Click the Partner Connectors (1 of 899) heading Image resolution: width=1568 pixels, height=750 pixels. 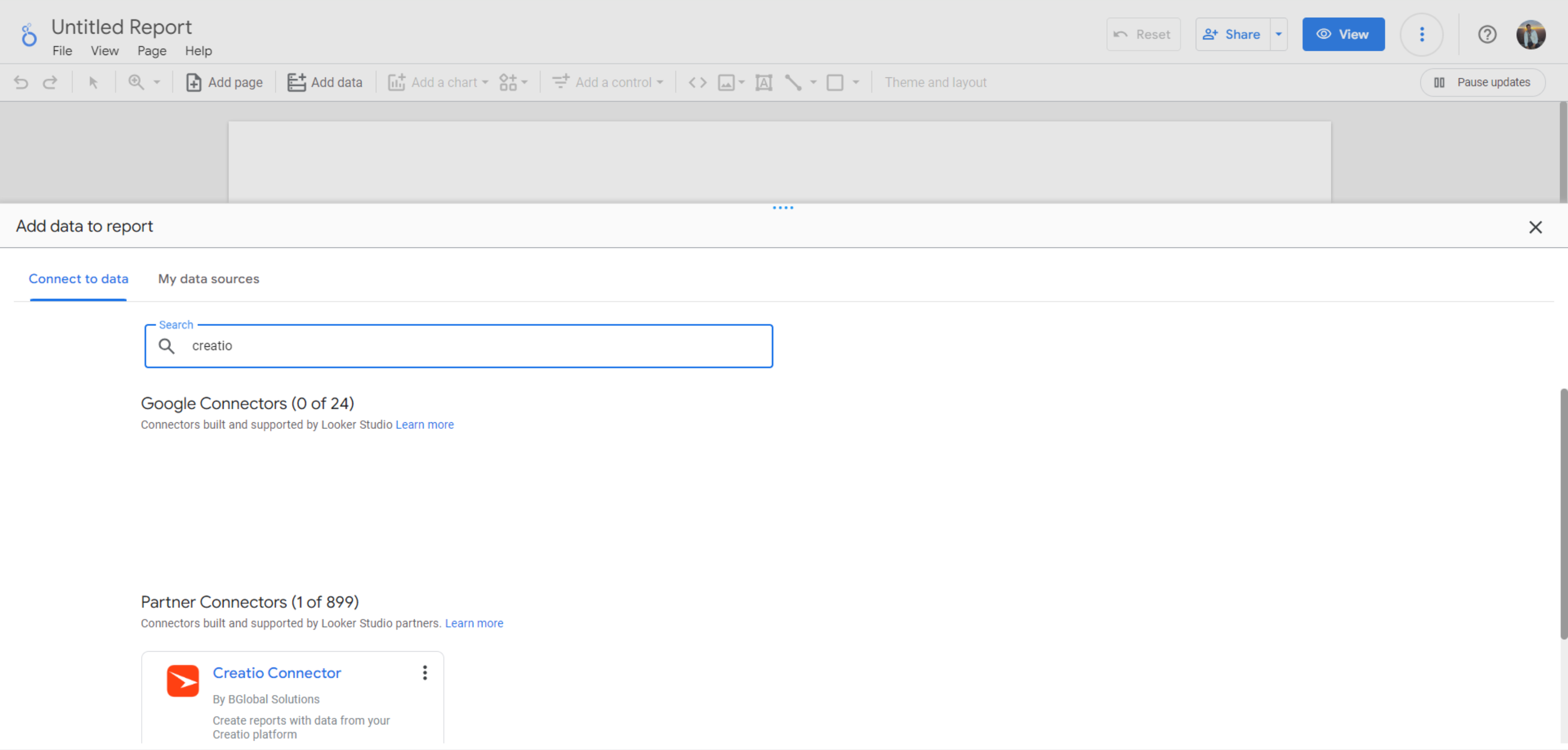250,602
